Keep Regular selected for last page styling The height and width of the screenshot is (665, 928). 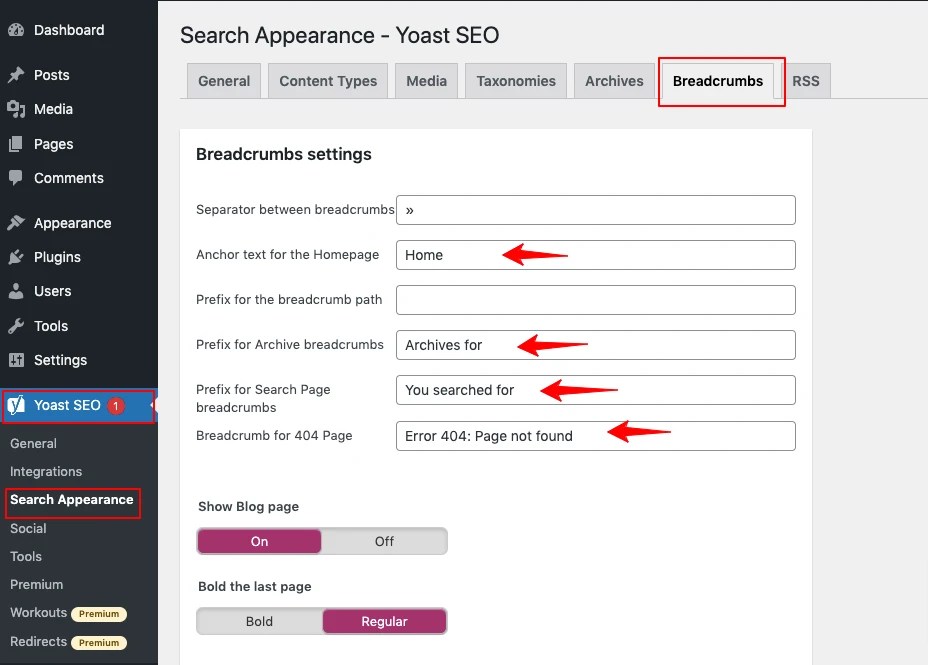click(384, 621)
